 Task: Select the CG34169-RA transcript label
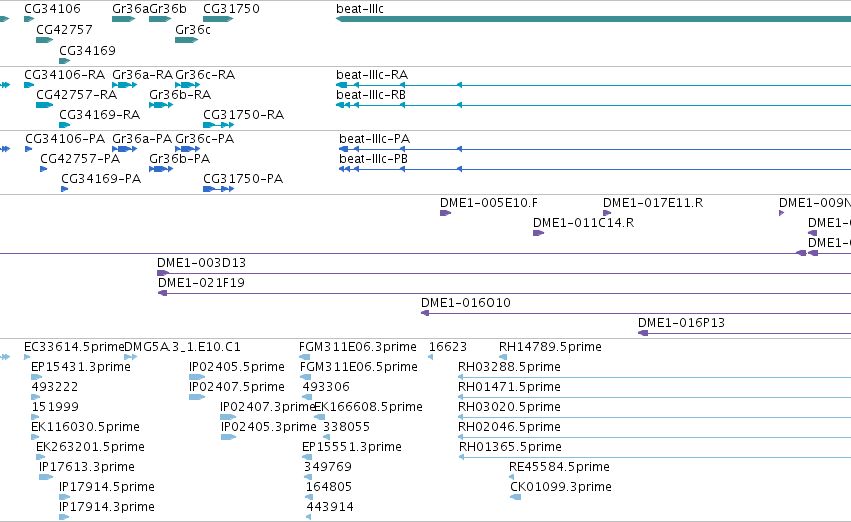(x=99, y=114)
